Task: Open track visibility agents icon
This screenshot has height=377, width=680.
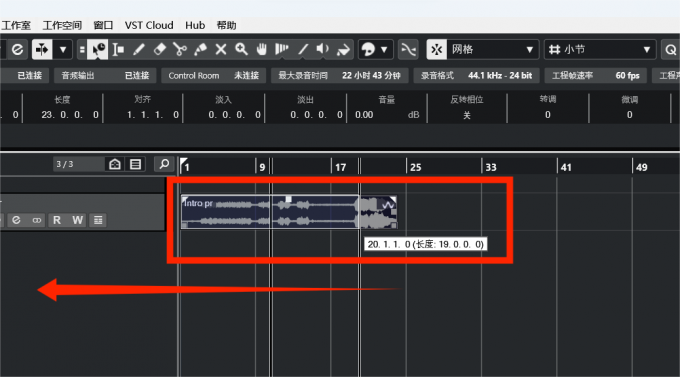Action: click(x=115, y=164)
